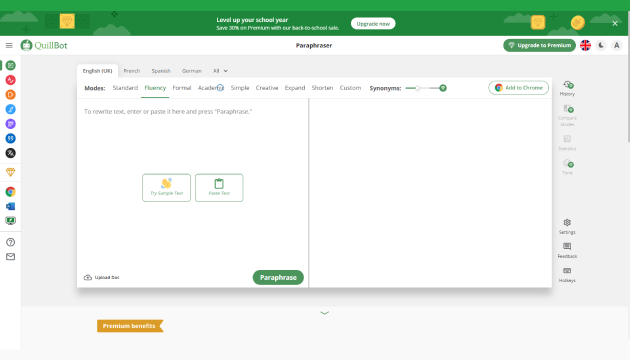Click the Paraphrase button
The height and width of the screenshot is (360, 630).
tap(278, 278)
